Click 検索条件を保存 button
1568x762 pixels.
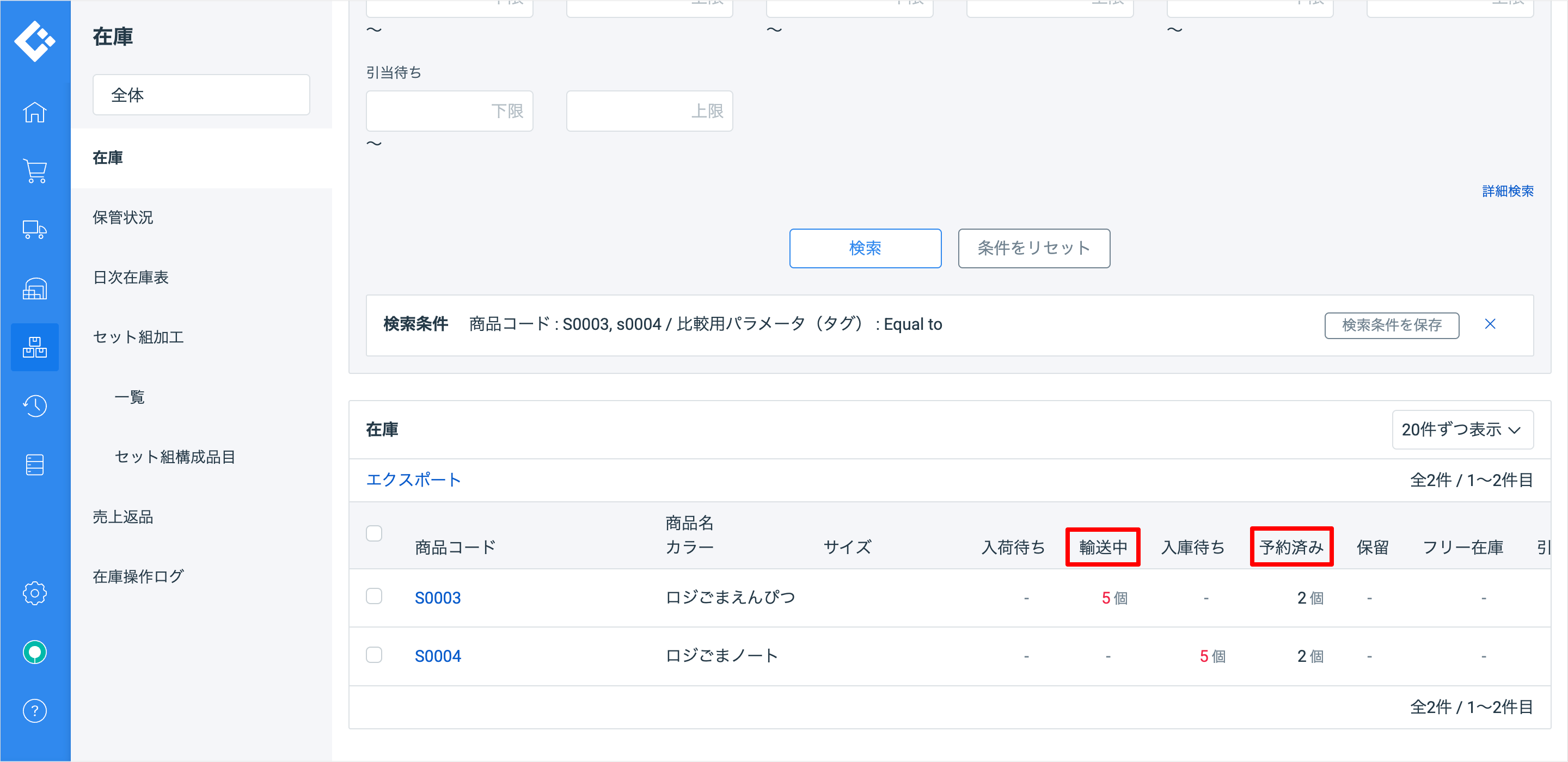(x=1392, y=325)
